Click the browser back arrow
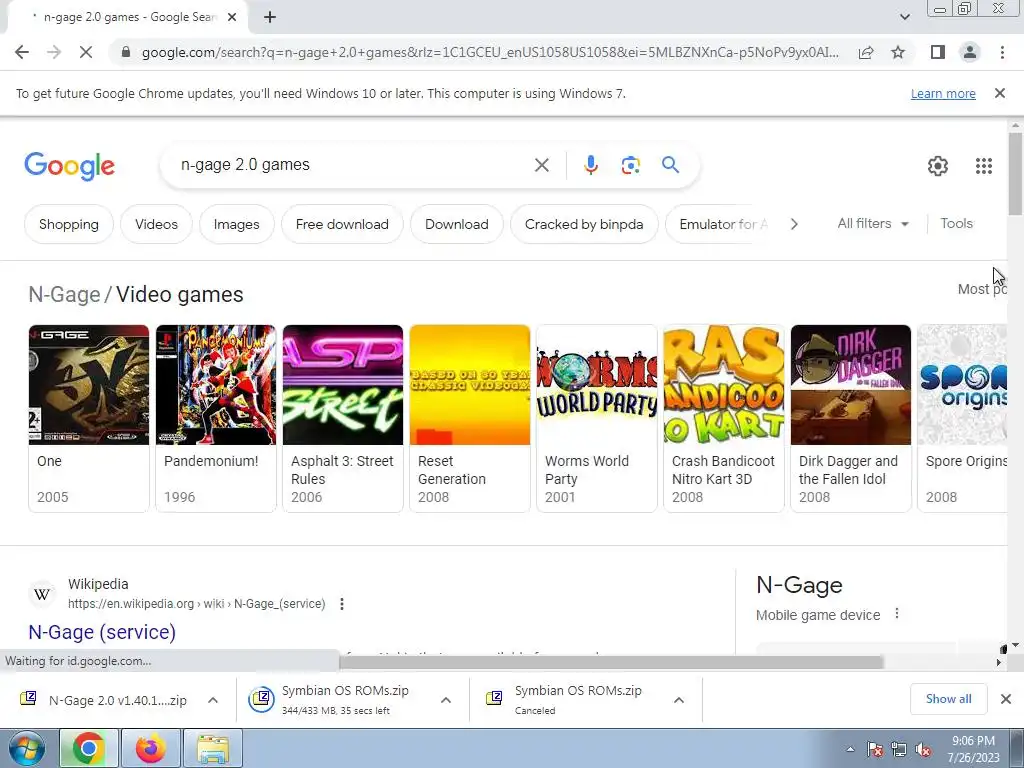Screen dimensions: 1024x768 pos(22,52)
